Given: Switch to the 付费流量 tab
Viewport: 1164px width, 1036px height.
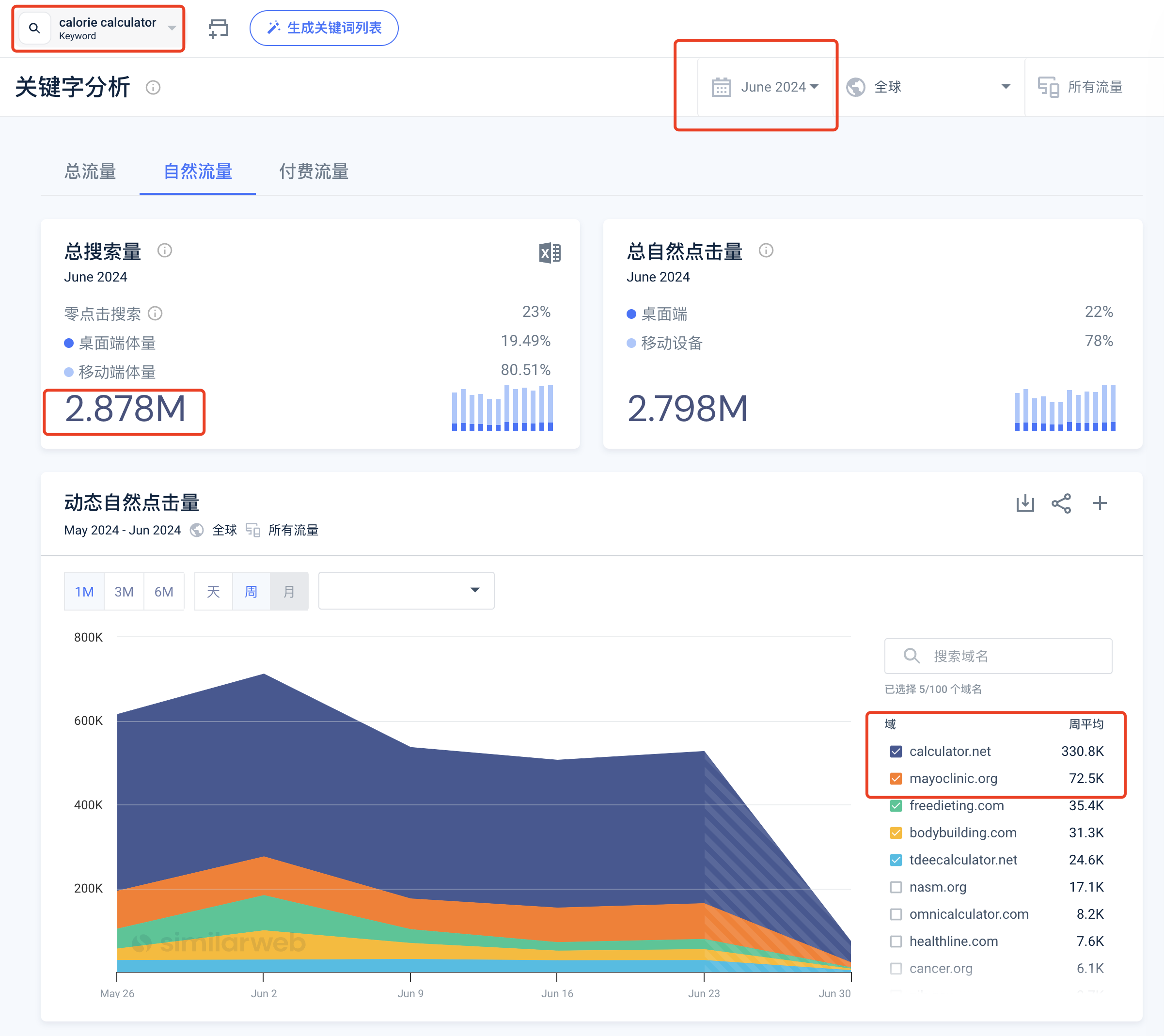Looking at the screenshot, I should tap(314, 172).
